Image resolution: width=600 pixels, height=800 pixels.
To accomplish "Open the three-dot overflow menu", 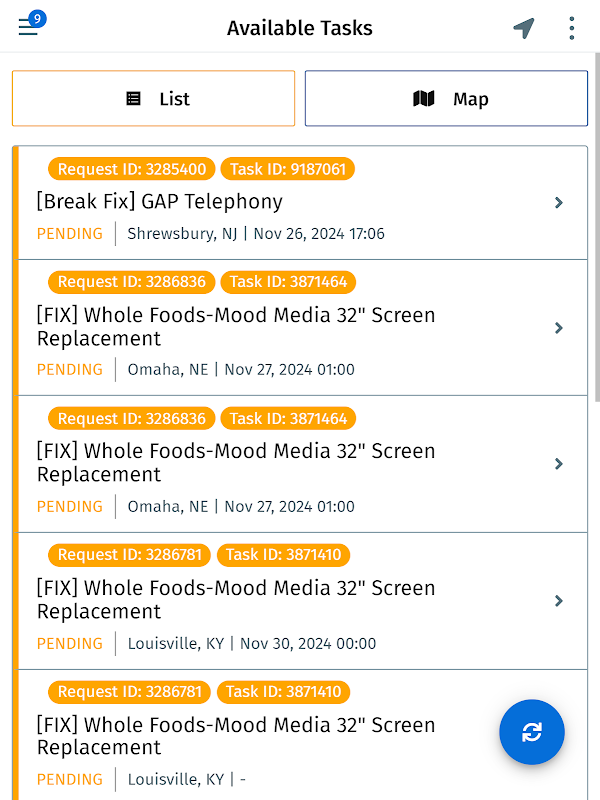I will [x=572, y=28].
